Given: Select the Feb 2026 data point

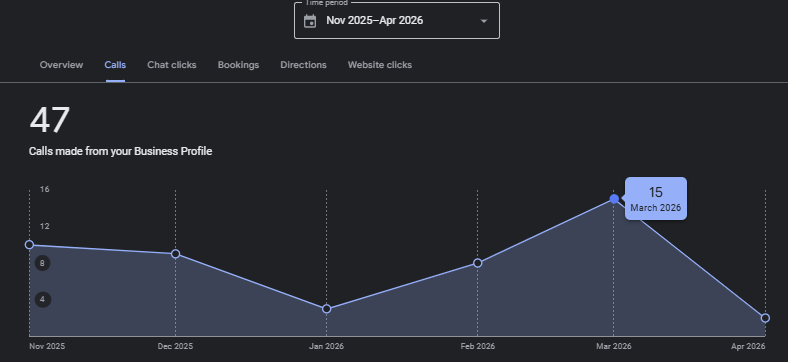Looking at the screenshot, I should (x=477, y=263).
